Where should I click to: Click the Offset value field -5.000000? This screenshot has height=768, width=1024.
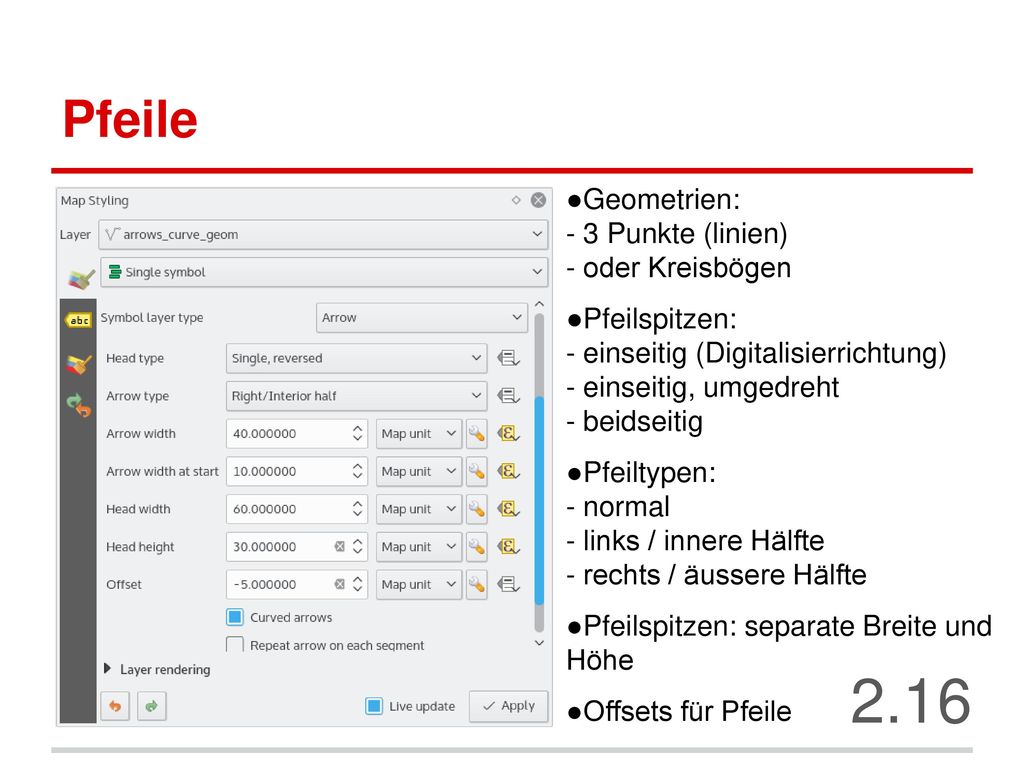(296, 584)
